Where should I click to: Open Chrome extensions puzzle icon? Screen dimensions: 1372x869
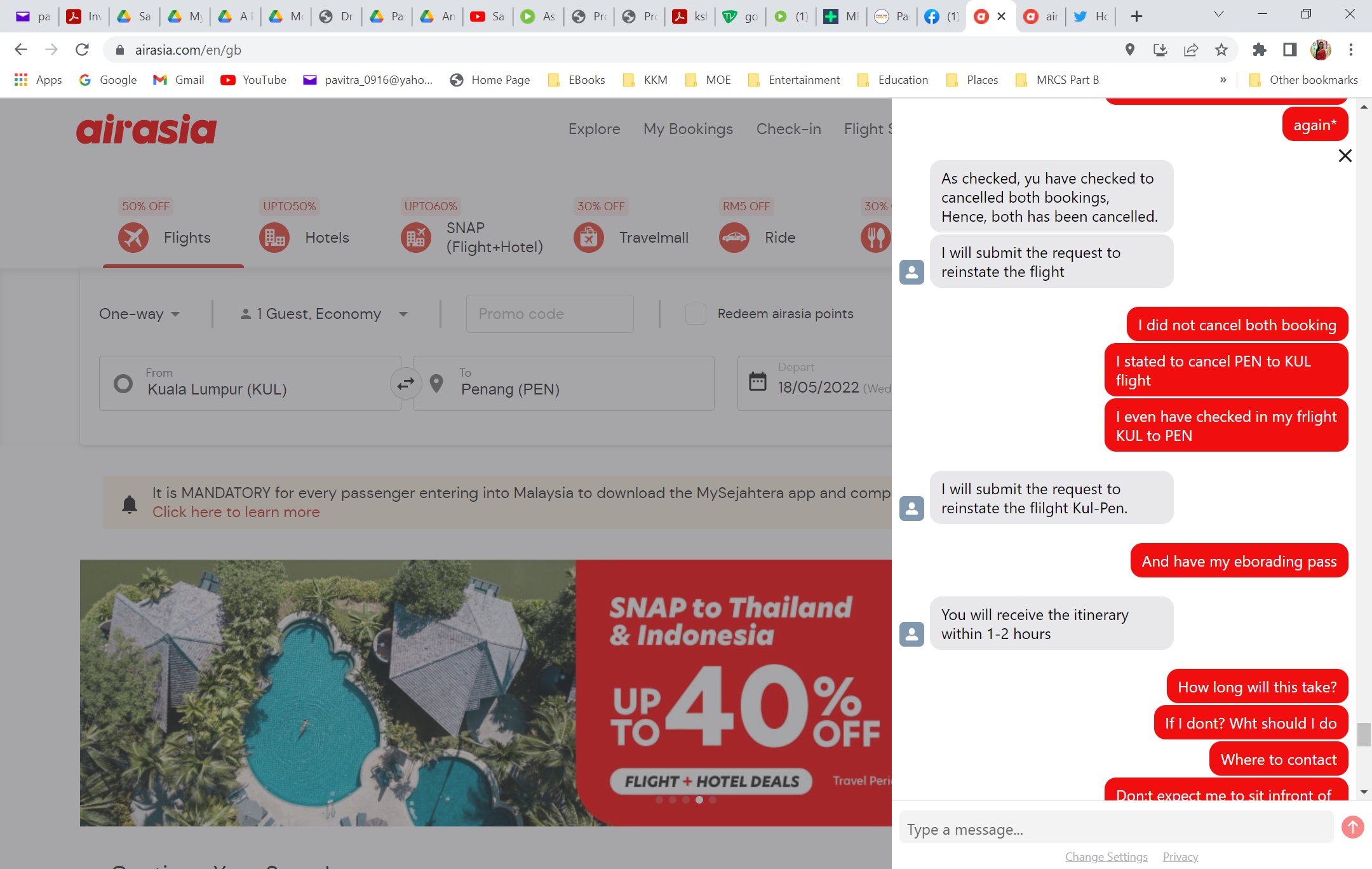pyautogui.click(x=1259, y=50)
